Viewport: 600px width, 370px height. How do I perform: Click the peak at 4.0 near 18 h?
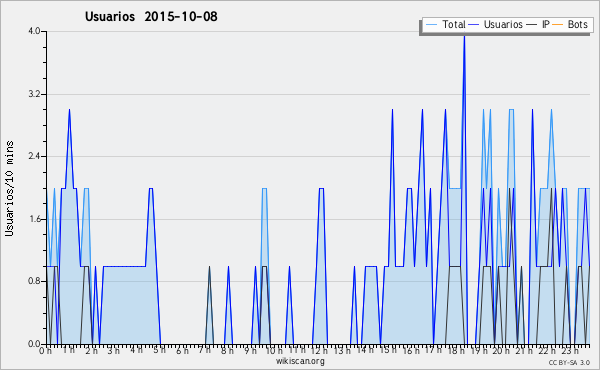[464, 36]
